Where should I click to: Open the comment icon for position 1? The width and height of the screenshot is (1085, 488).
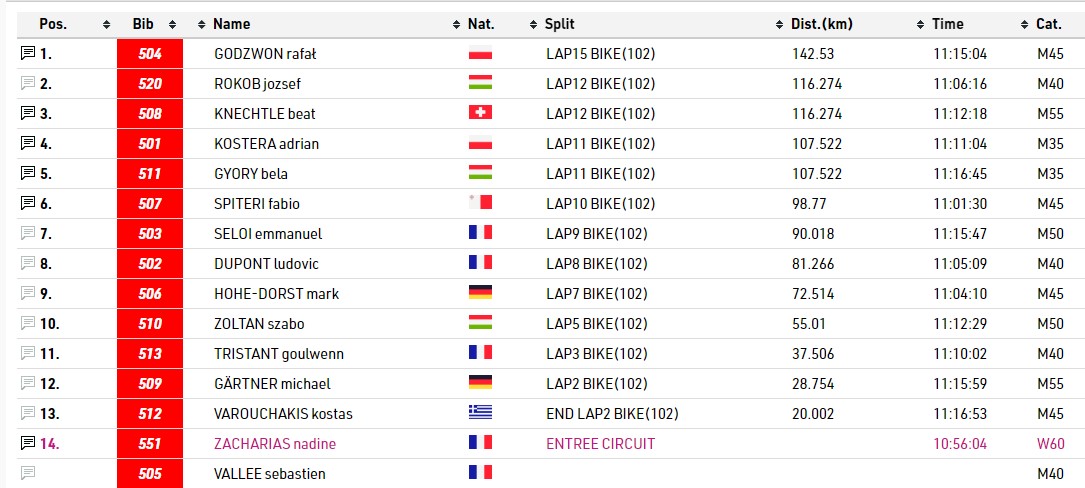(27, 54)
